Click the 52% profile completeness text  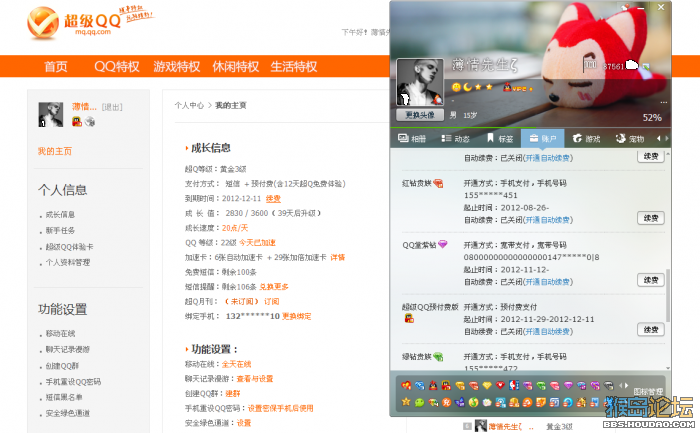point(652,117)
